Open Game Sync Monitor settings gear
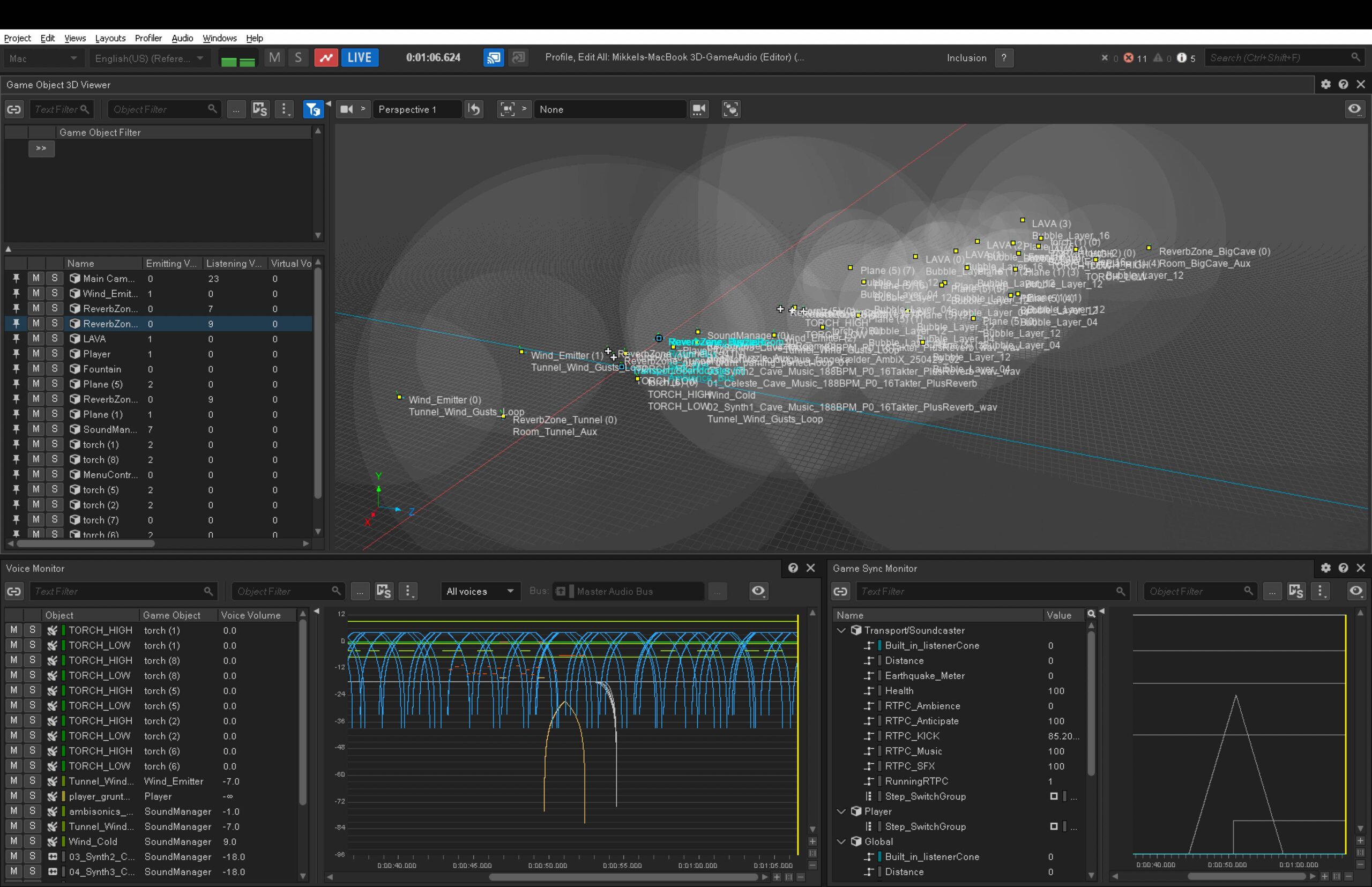The image size is (1372, 887). pos(1325,568)
